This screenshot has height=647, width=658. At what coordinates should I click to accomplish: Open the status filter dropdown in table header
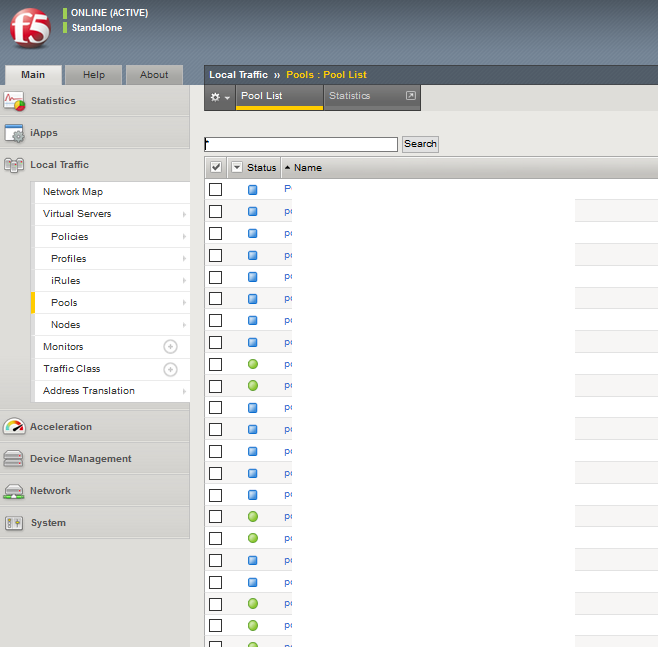tap(237, 167)
